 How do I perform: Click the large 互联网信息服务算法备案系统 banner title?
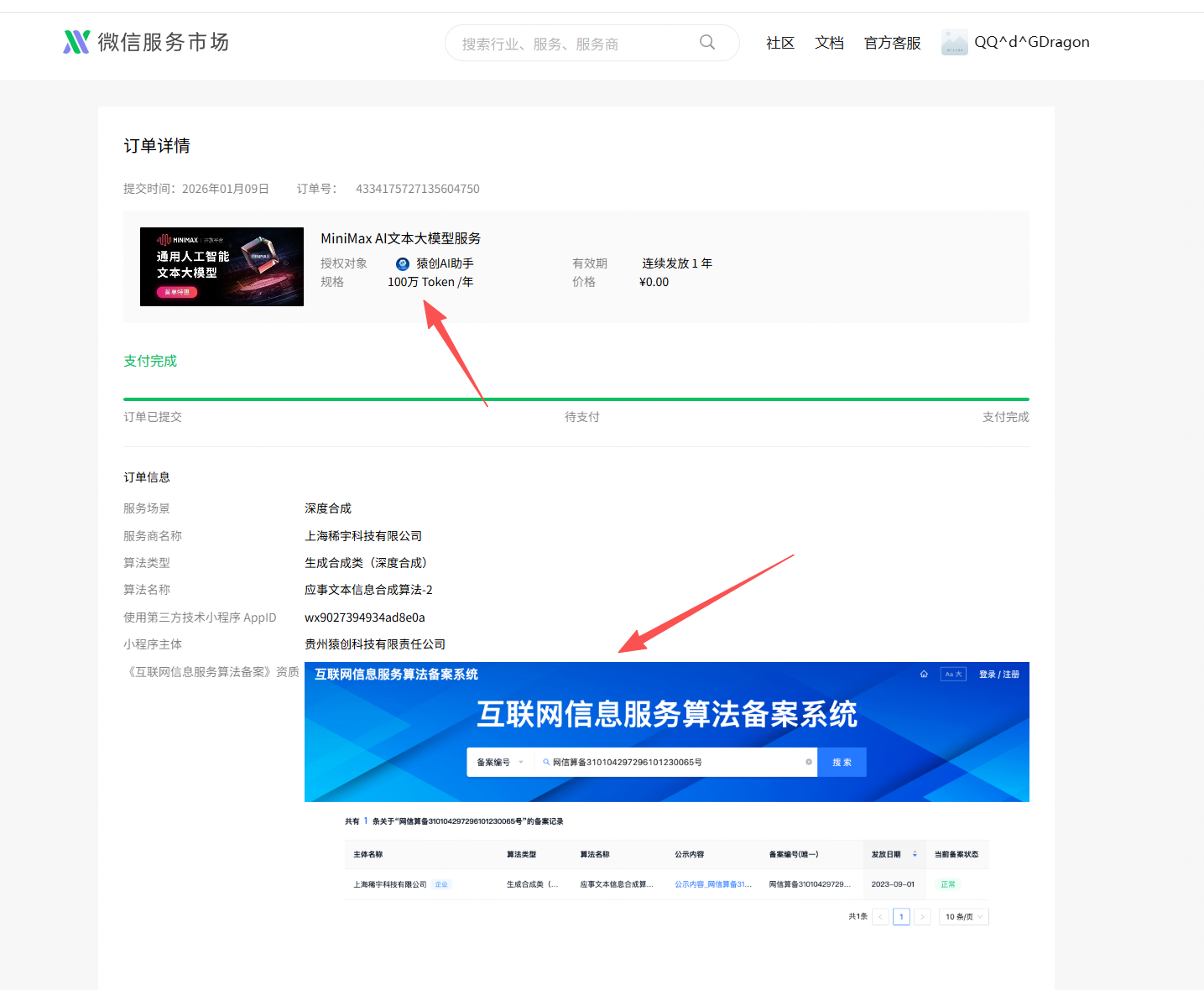pos(667,714)
